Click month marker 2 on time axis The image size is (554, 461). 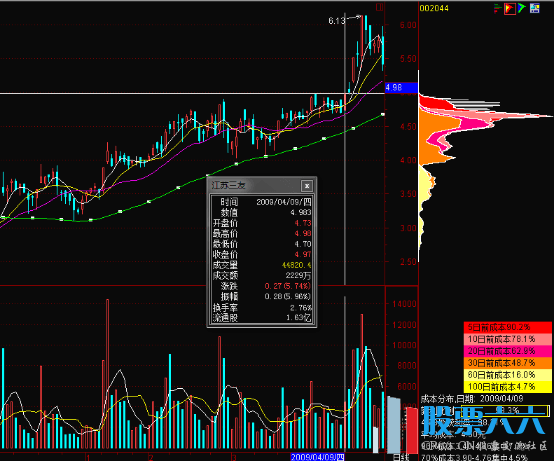pos(151,458)
